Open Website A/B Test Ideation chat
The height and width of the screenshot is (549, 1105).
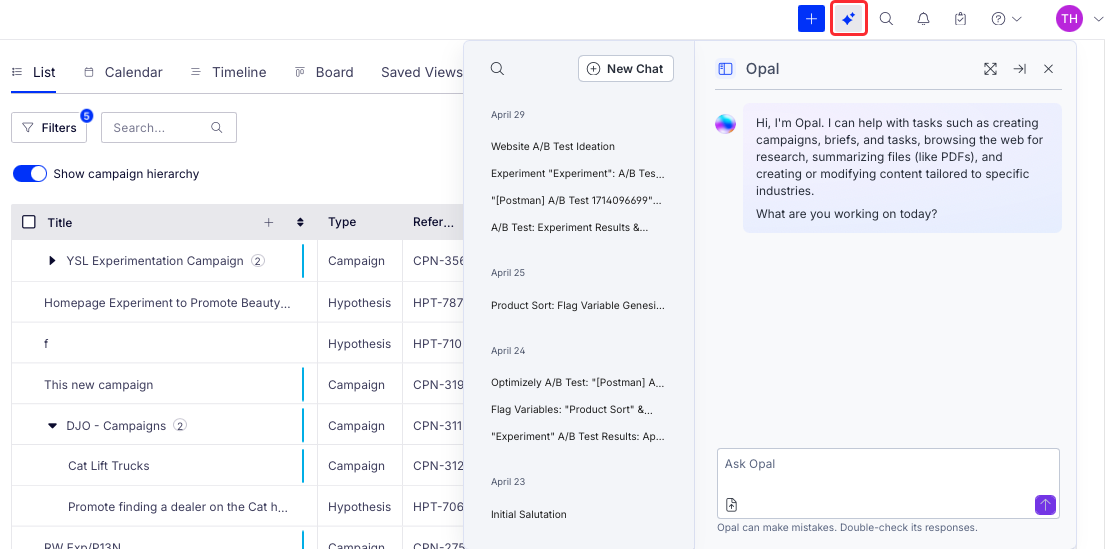coord(553,146)
